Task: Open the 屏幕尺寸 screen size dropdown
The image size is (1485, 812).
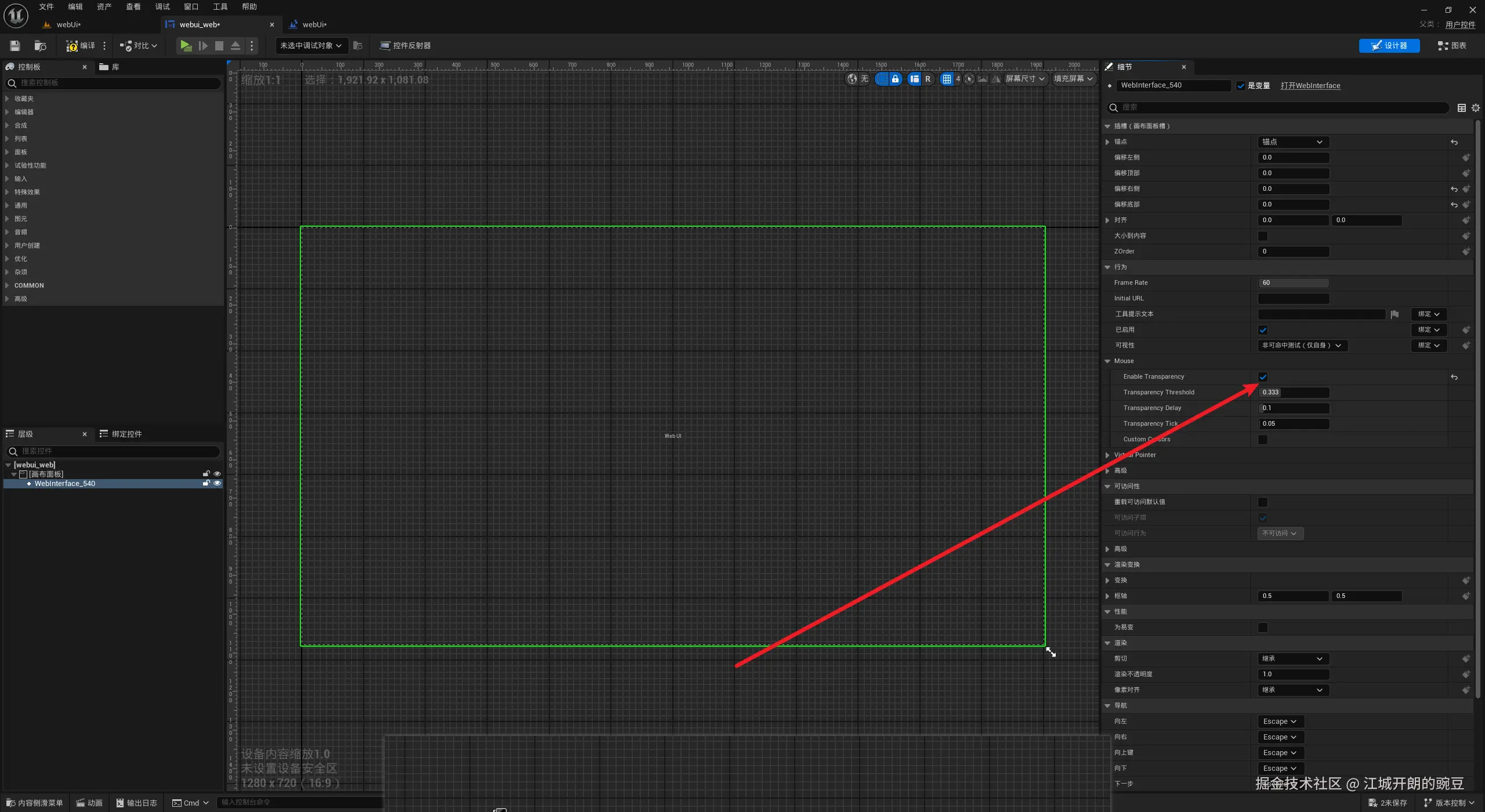Action: click(1024, 79)
